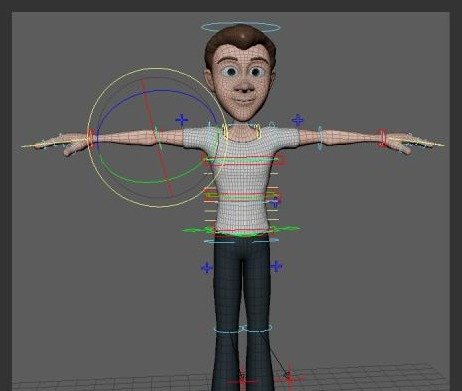Select light blue knee ring on image-right leg
Image resolution: width=462 pixels, height=391 pixels.
pos(258,329)
